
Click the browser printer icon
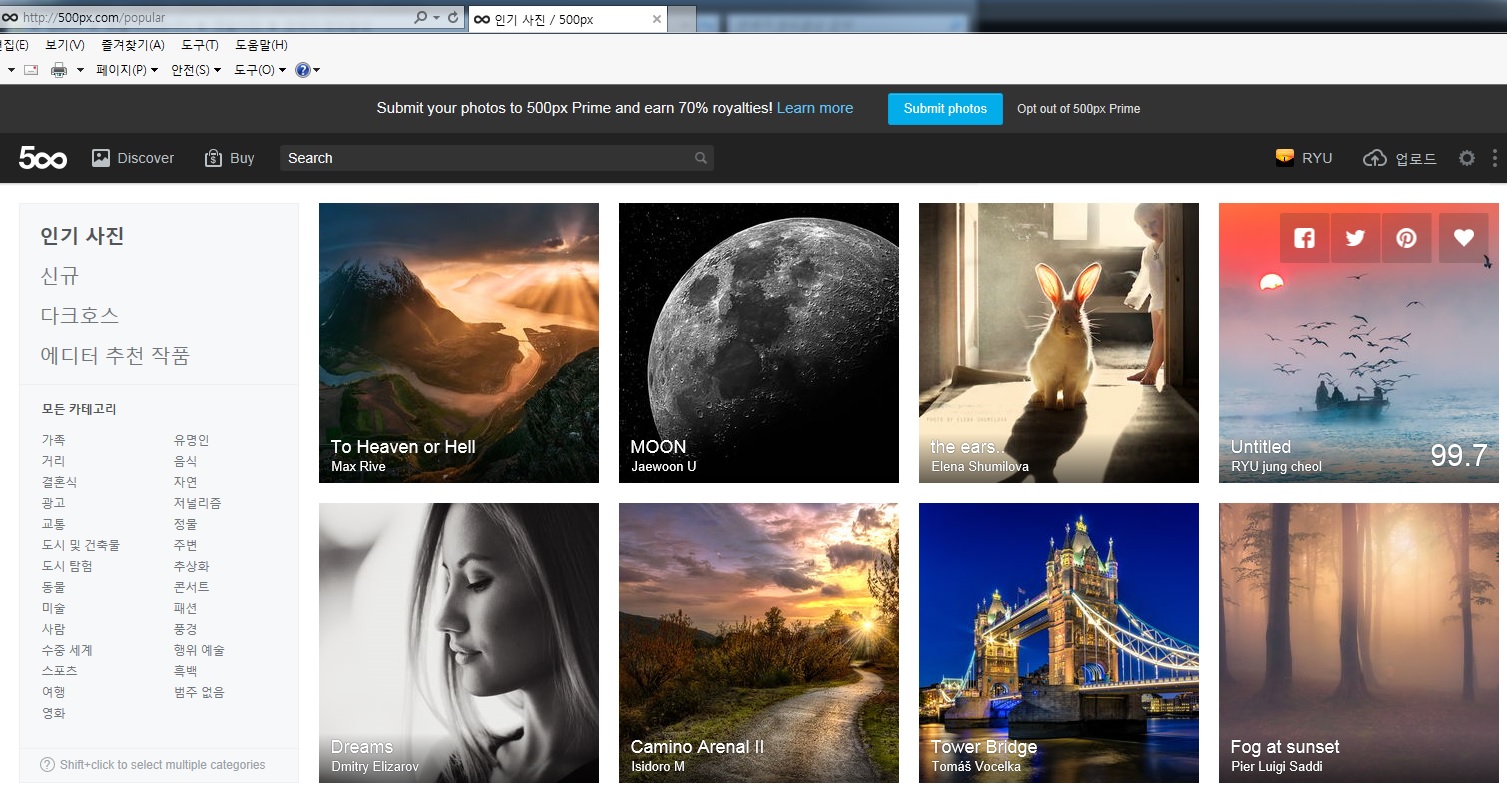point(59,70)
